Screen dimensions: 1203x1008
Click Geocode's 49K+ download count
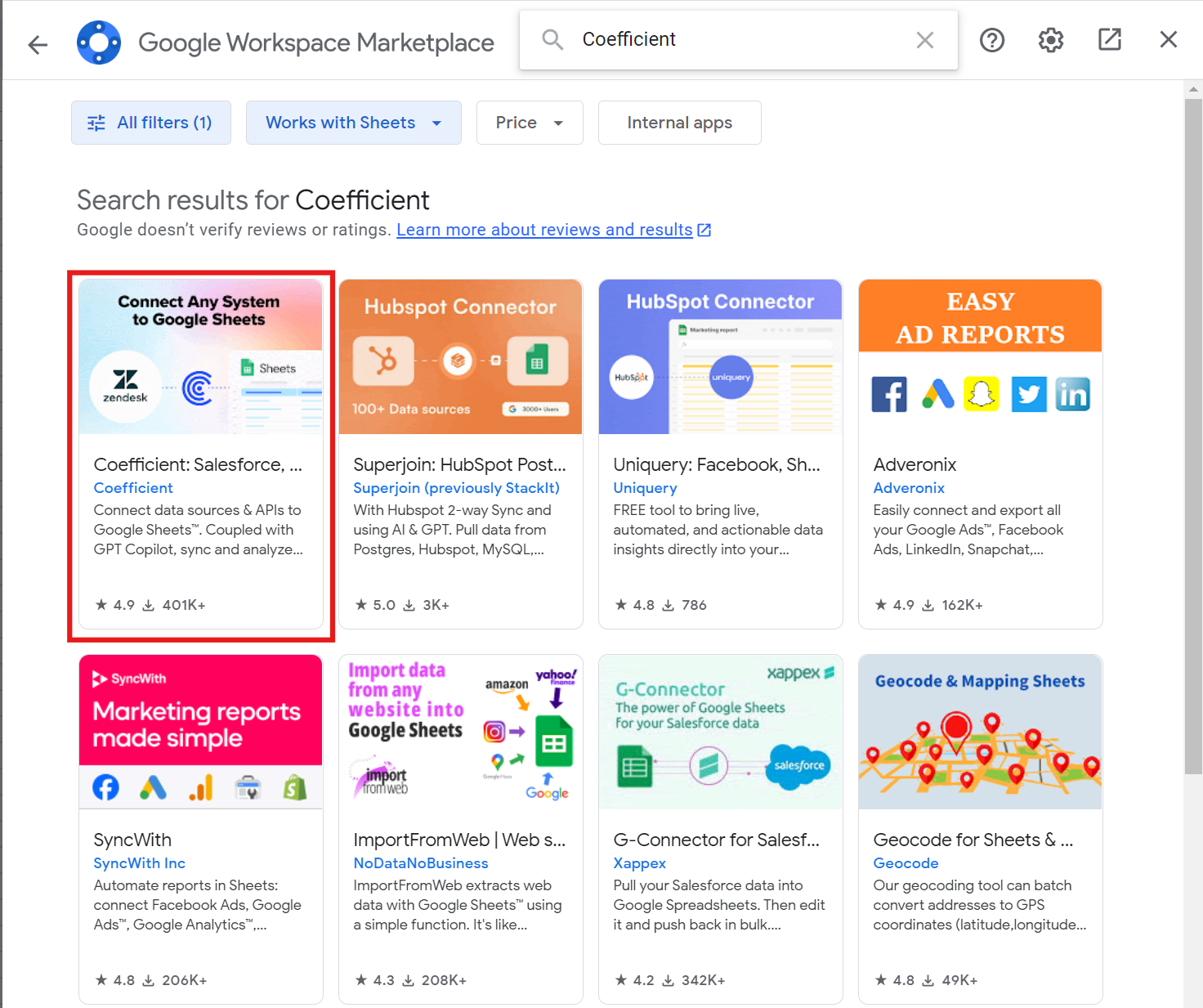coord(950,980)
